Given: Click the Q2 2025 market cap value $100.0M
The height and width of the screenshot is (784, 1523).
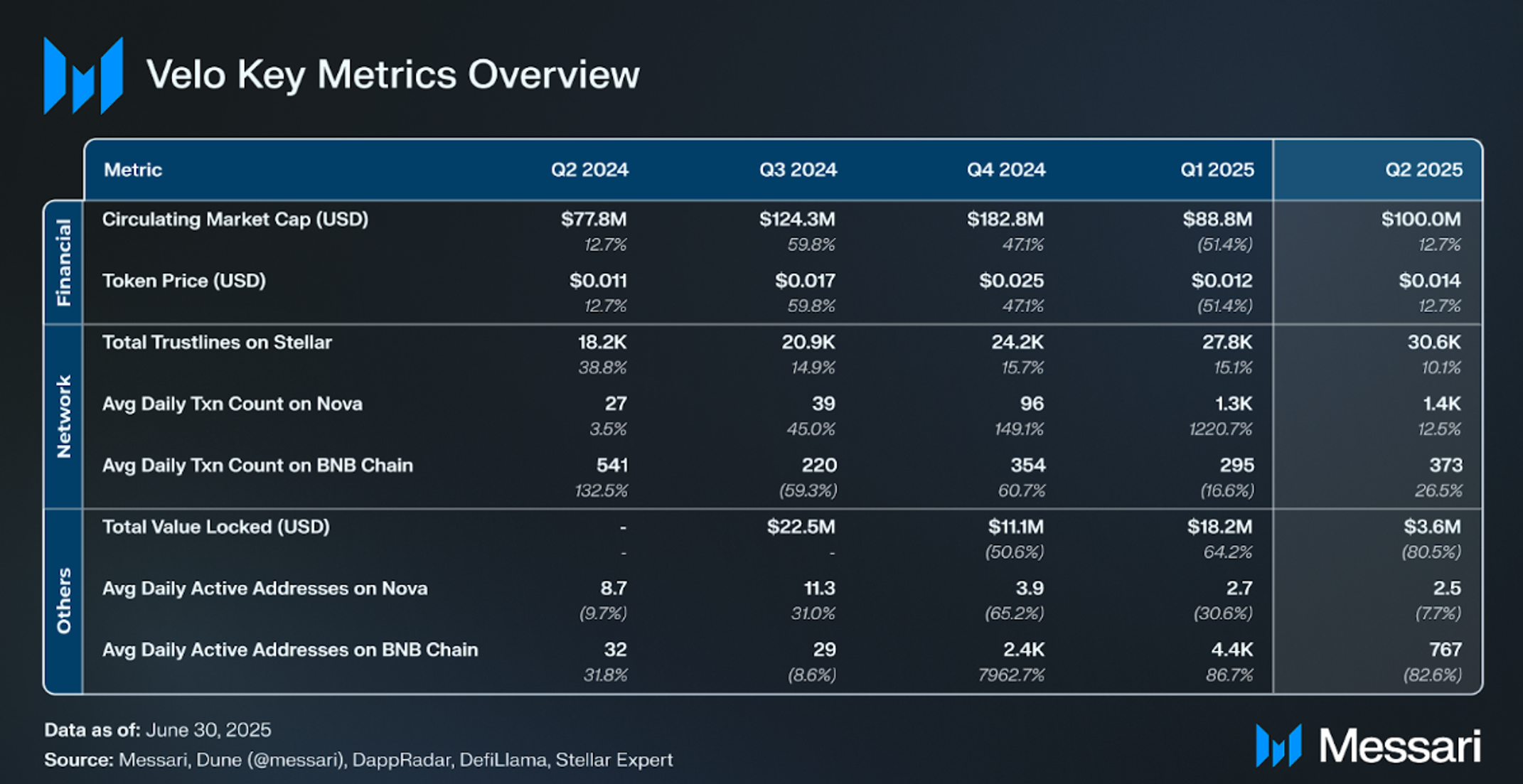Looking at the screenshot, I should tap(1421, 219).
